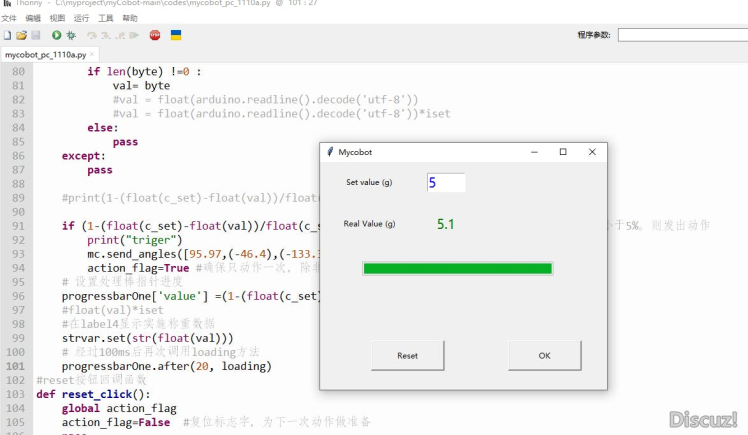Click the 'strvar.set(str(float(val)))' code line

(147, 338)
